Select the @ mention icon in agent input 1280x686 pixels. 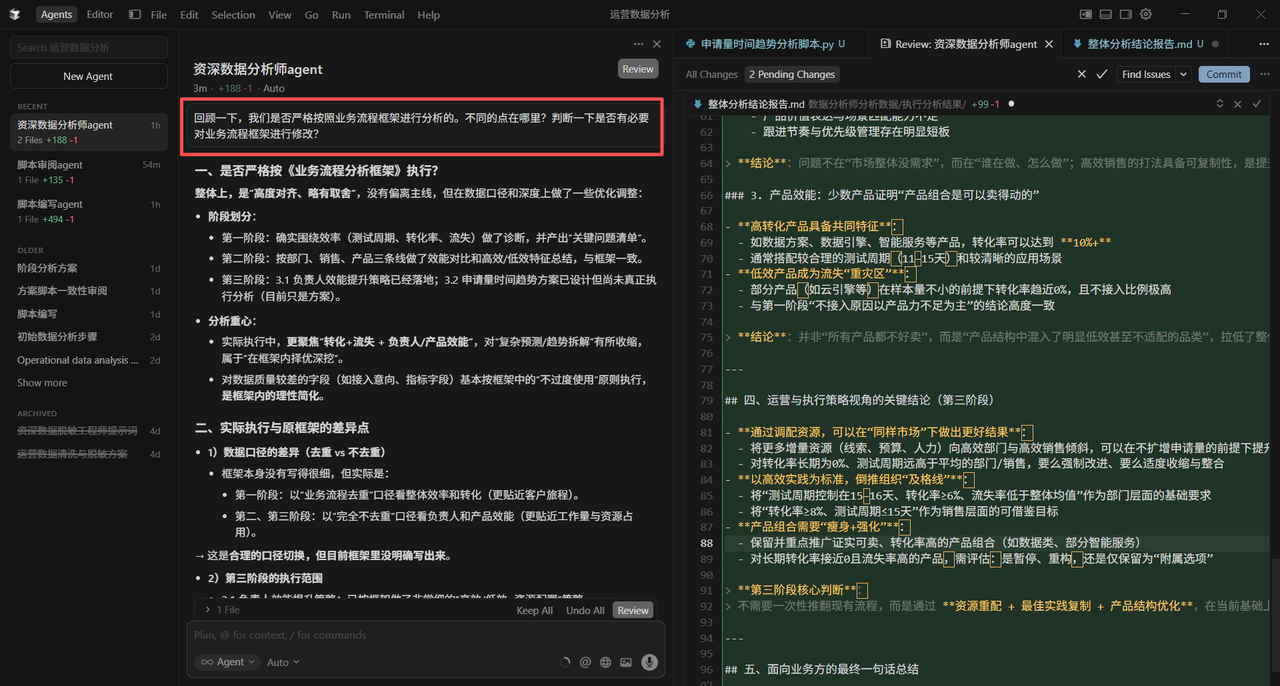tap(585, 661)
